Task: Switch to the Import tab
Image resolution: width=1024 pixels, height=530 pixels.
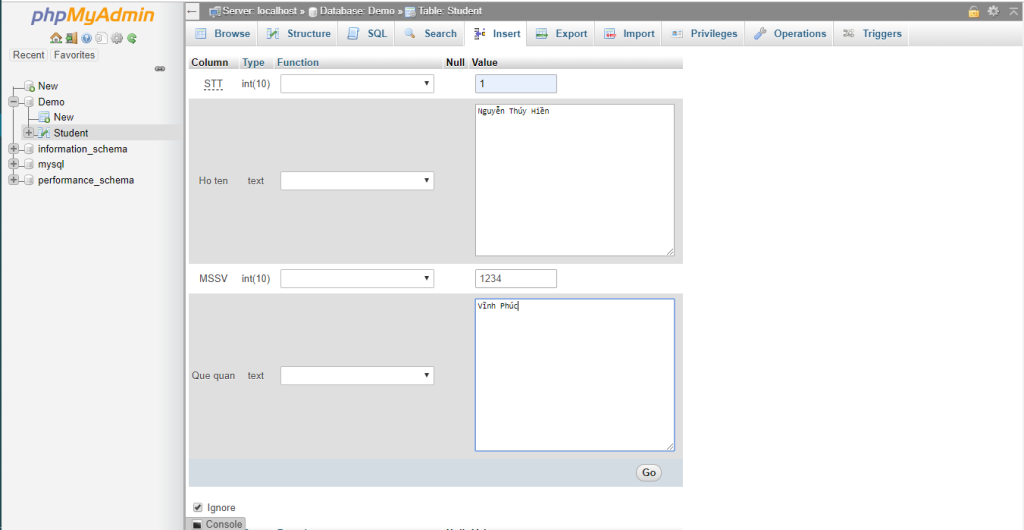Action: pos(629,34)
